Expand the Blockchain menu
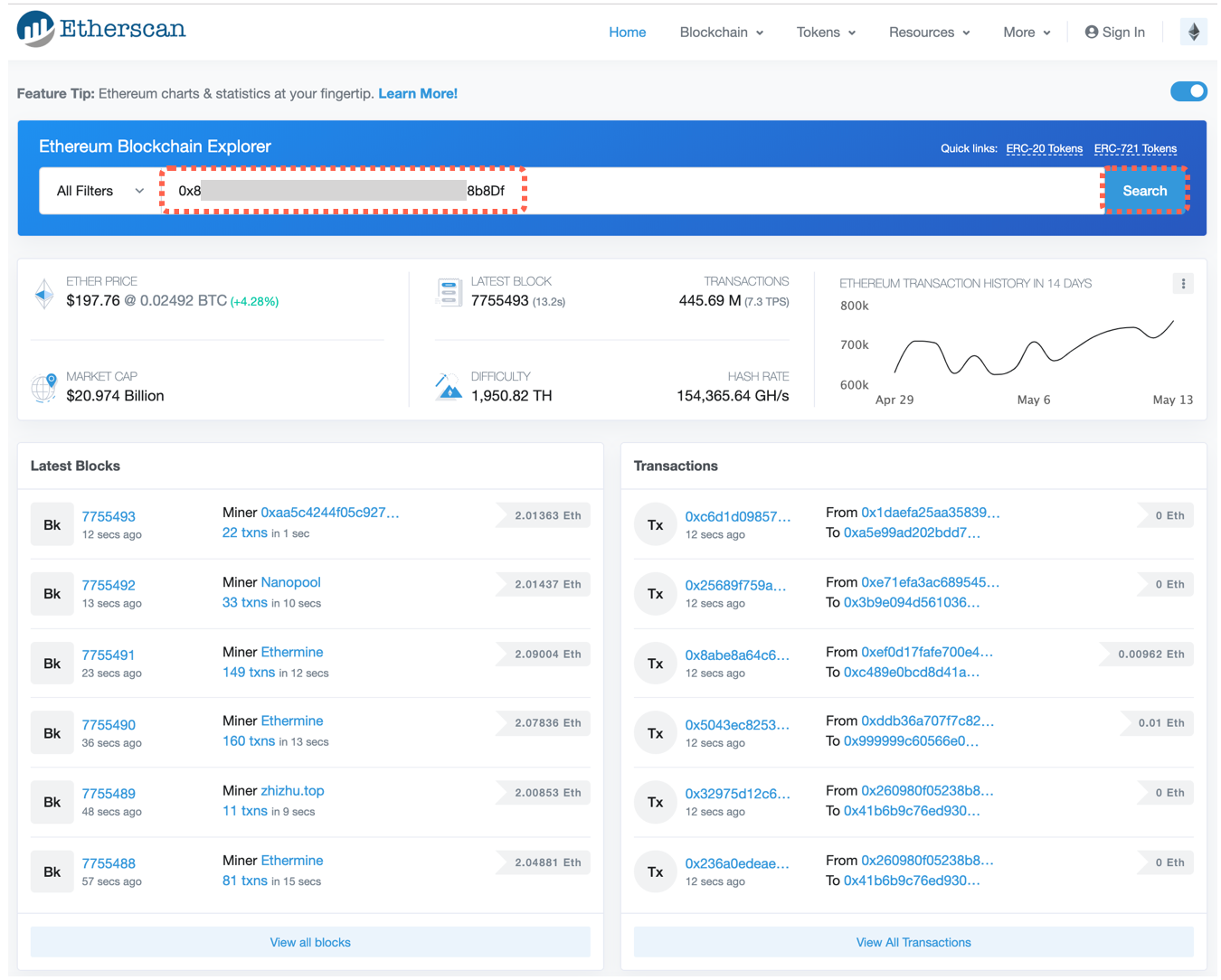Image resolution: width=1221 pixels, height=980 pixels. (722, 33)
